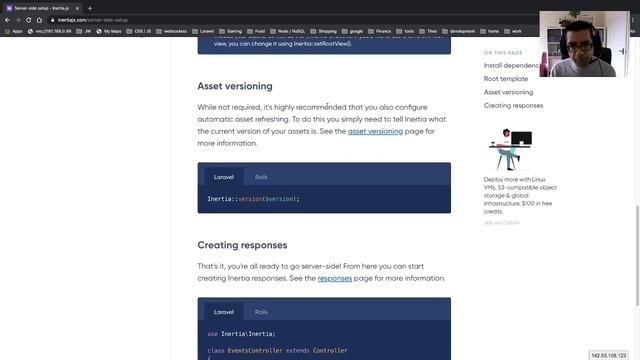This screenshot has height=360, width=640.
Task: Open the My Maps bookmark
Action: [109, 31]
